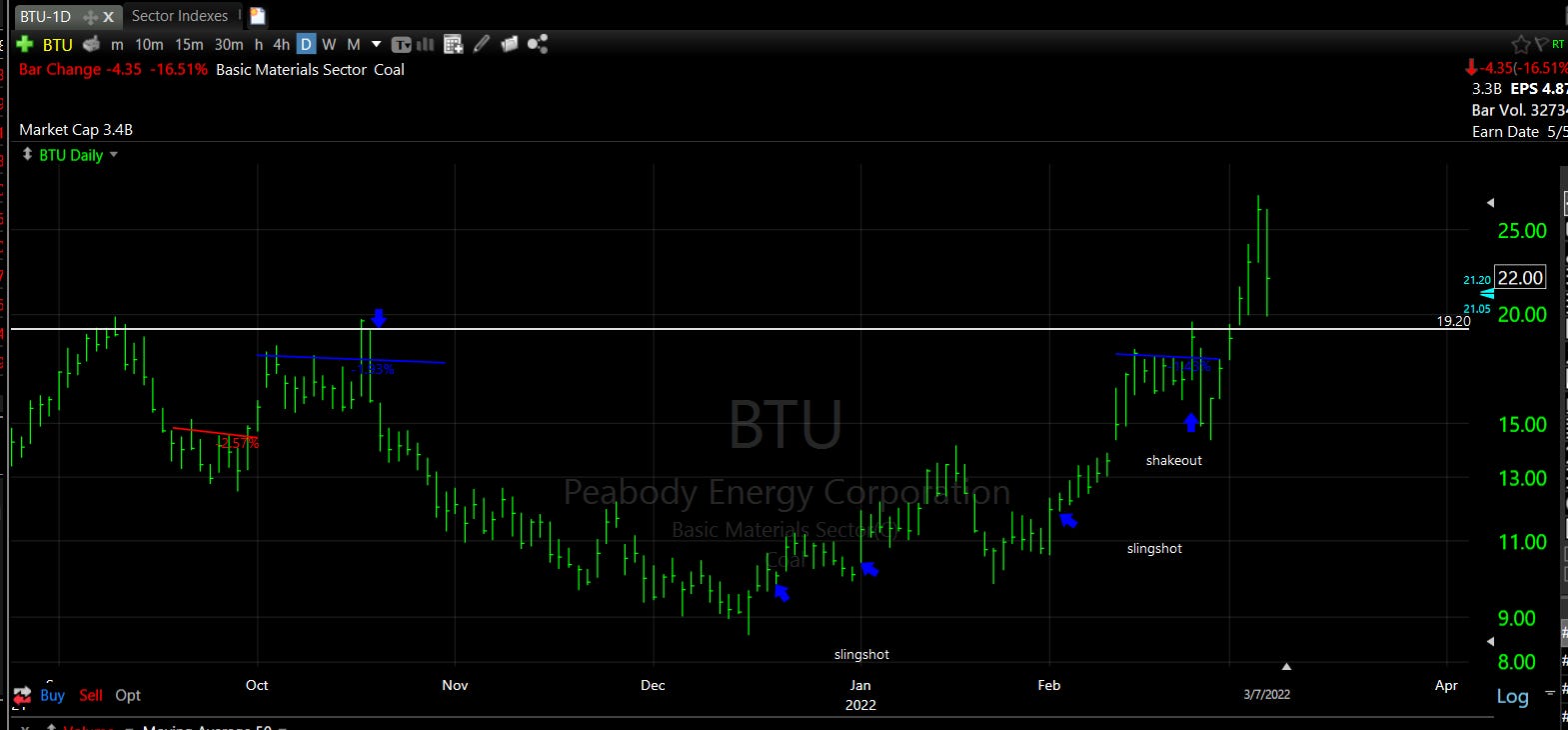This screenshot has width=1568, height=730.
Task: Click the Sell button
Action: coord(91,695)
